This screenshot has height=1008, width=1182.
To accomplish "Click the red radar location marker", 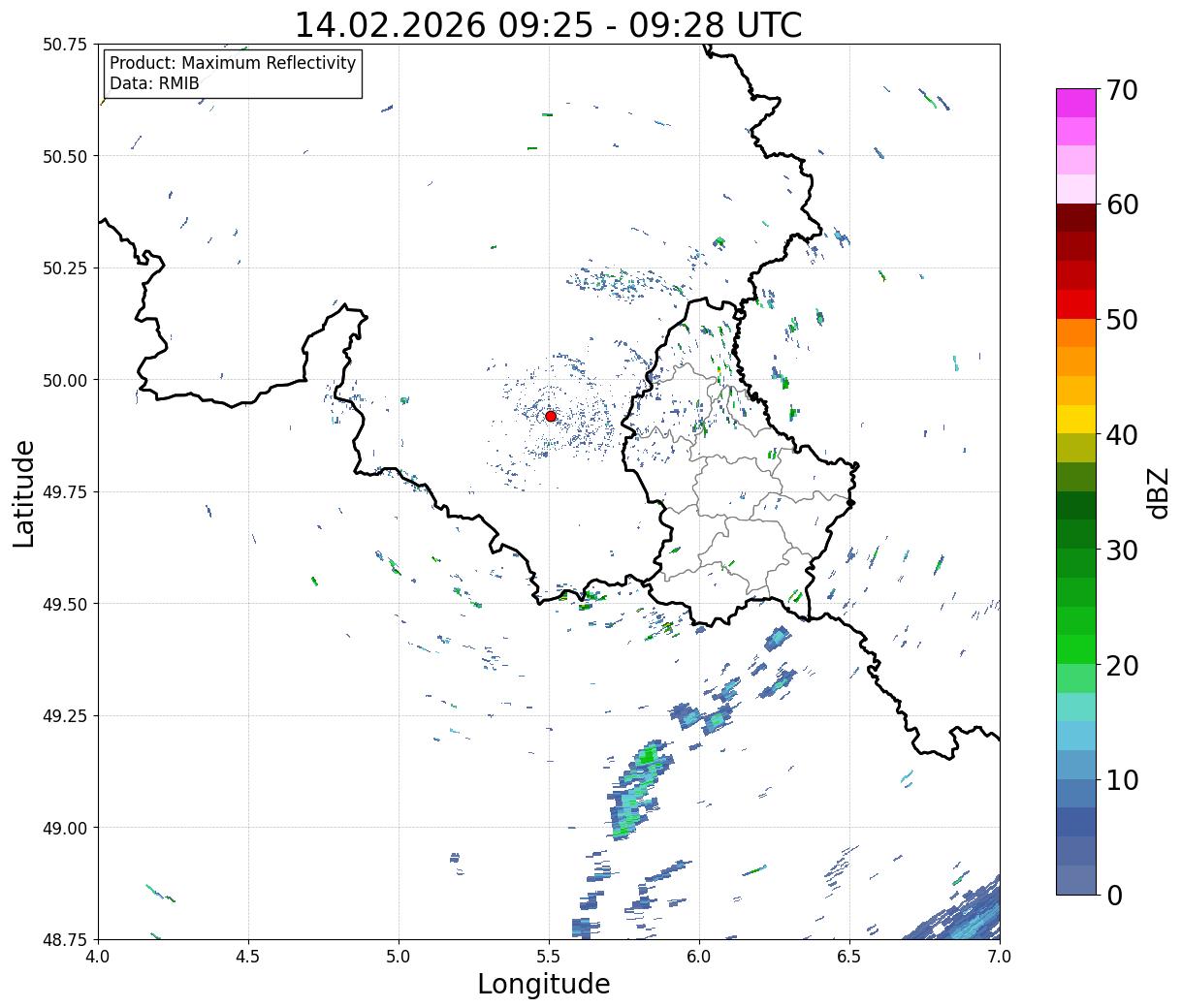I will pyautogui.click(x=551, y=416).
